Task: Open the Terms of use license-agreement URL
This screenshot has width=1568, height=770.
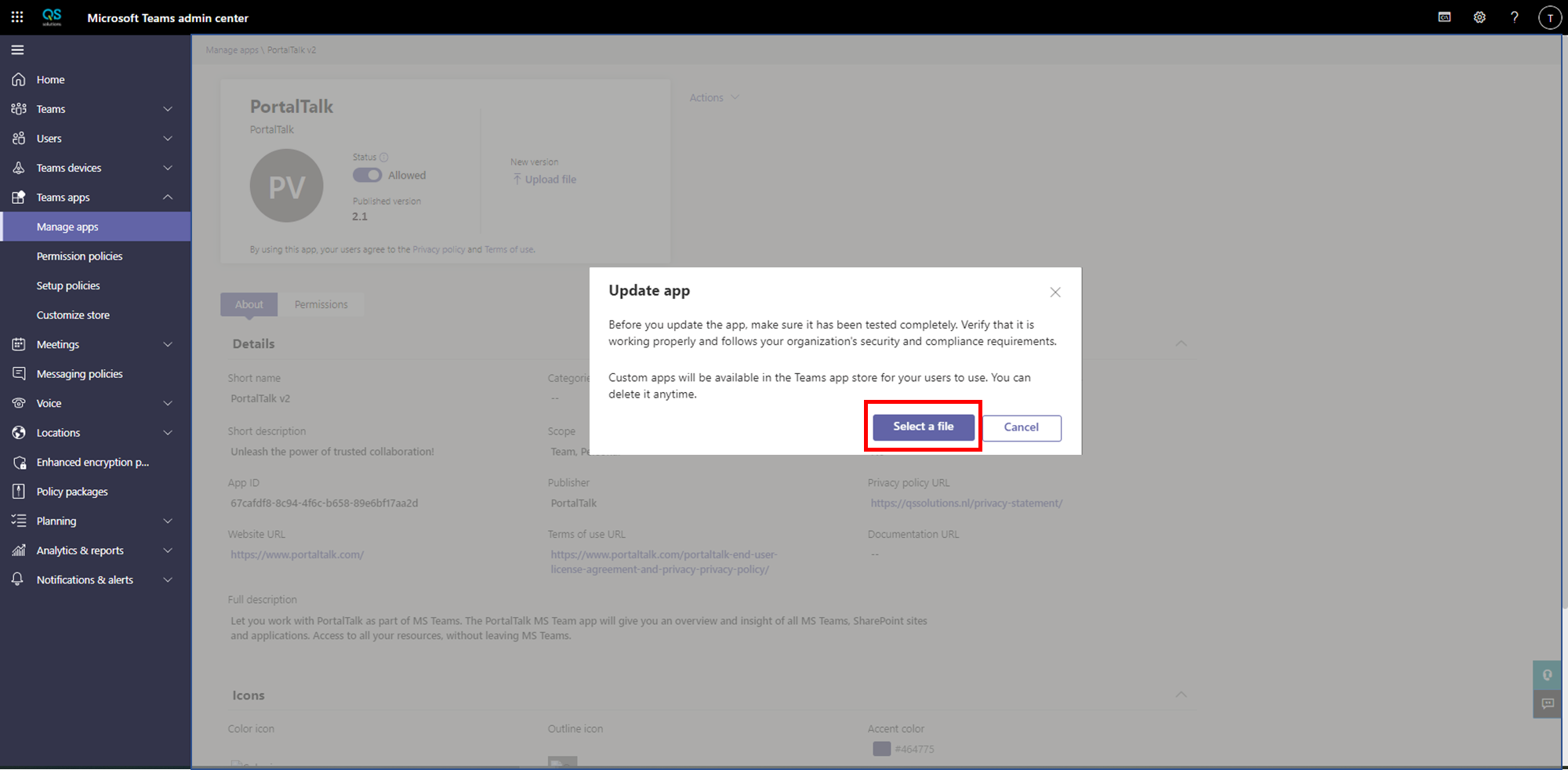Action: pos(664,561)
